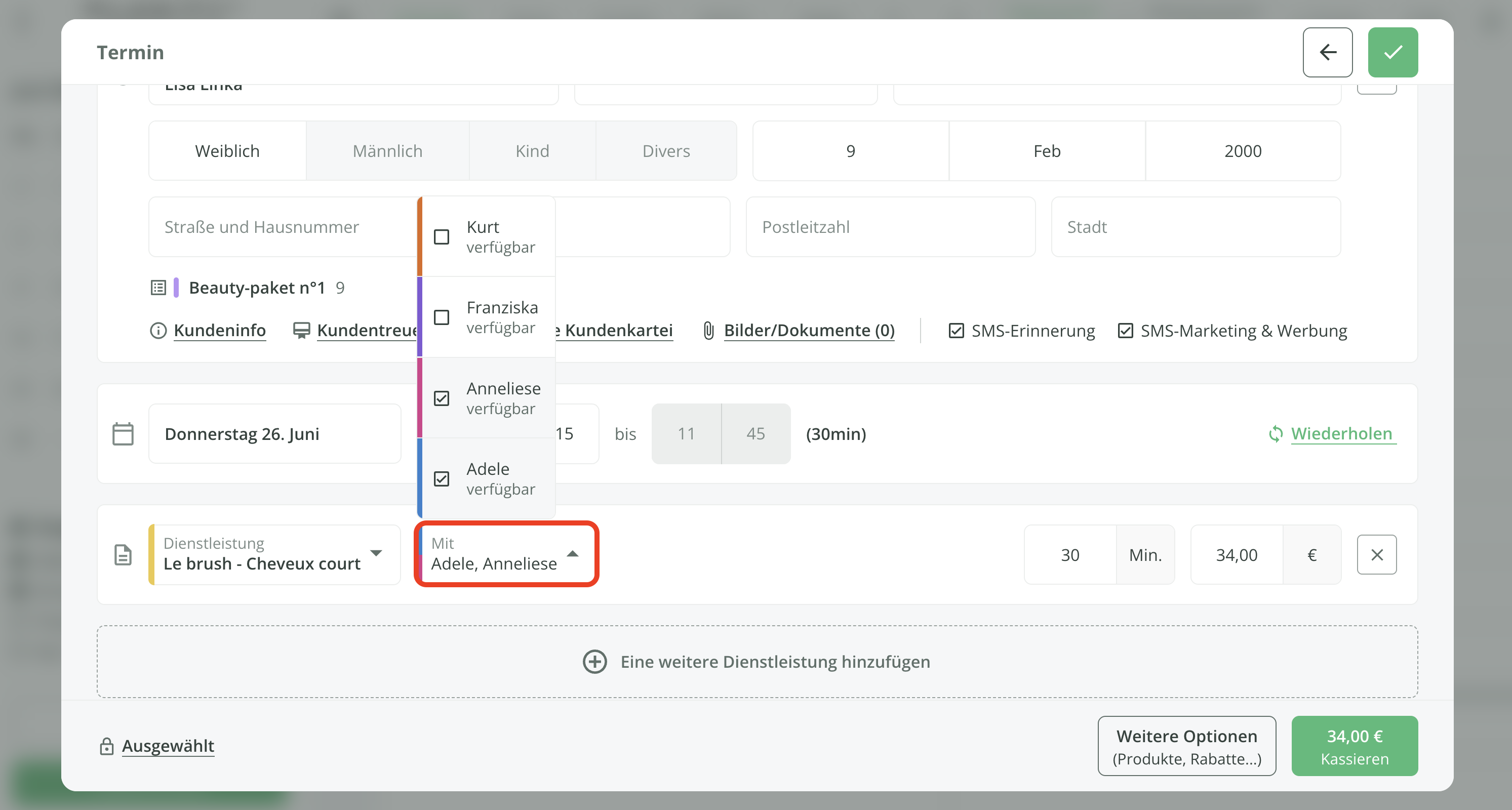This screenshot has width=1512, height=810.
Task: Remove service with the X button
Action: [x=1376, y=555]
